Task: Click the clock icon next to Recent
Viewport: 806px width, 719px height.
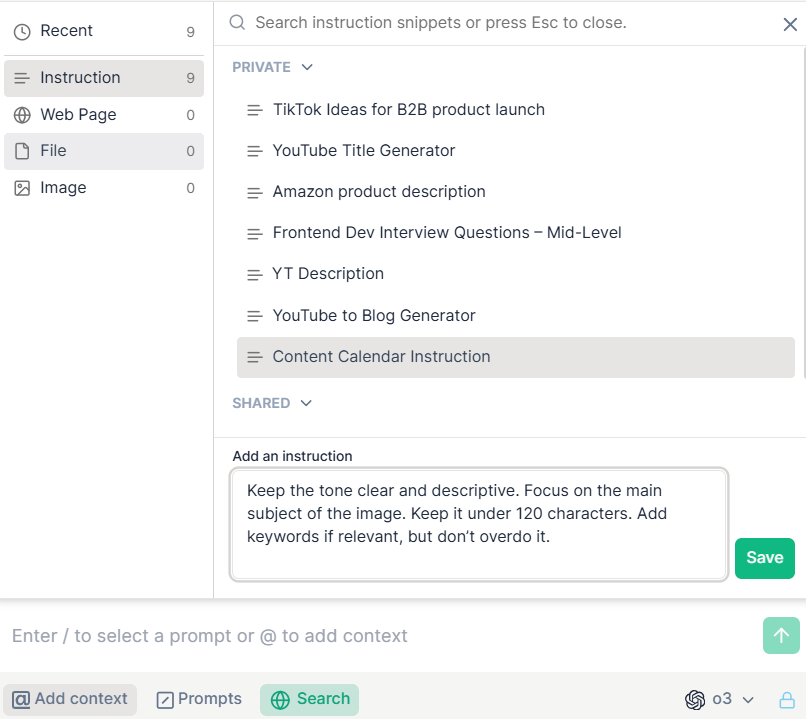Action: click(22, 32)
